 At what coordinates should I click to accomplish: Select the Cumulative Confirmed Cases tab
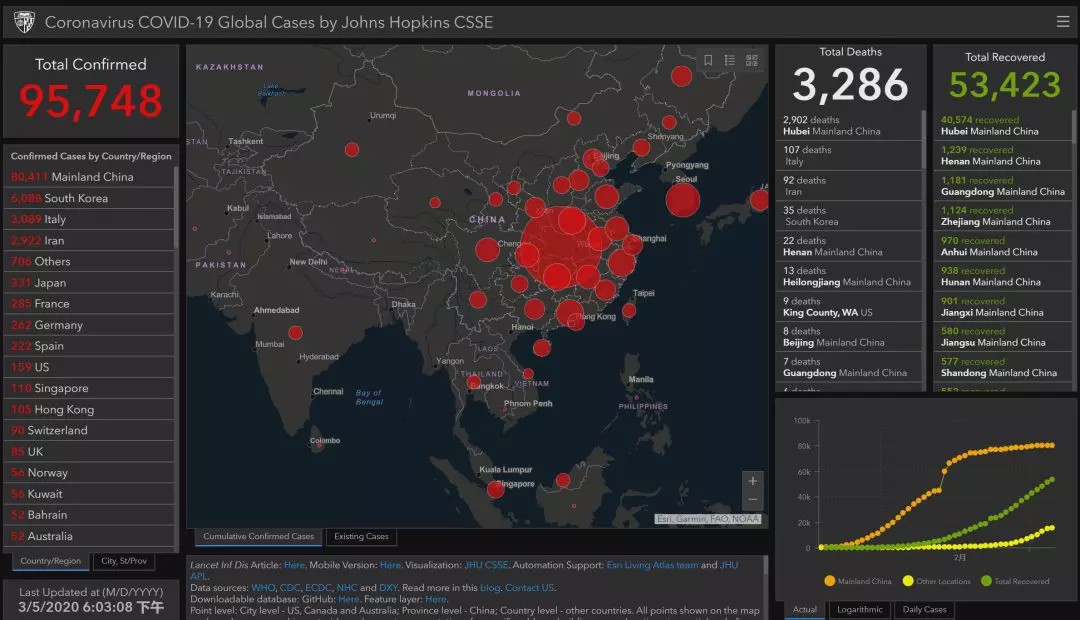tap(258, 537)
